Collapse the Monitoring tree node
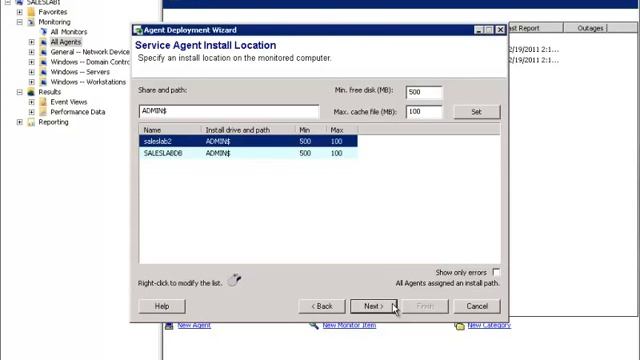640x360 pixels. 20,22
